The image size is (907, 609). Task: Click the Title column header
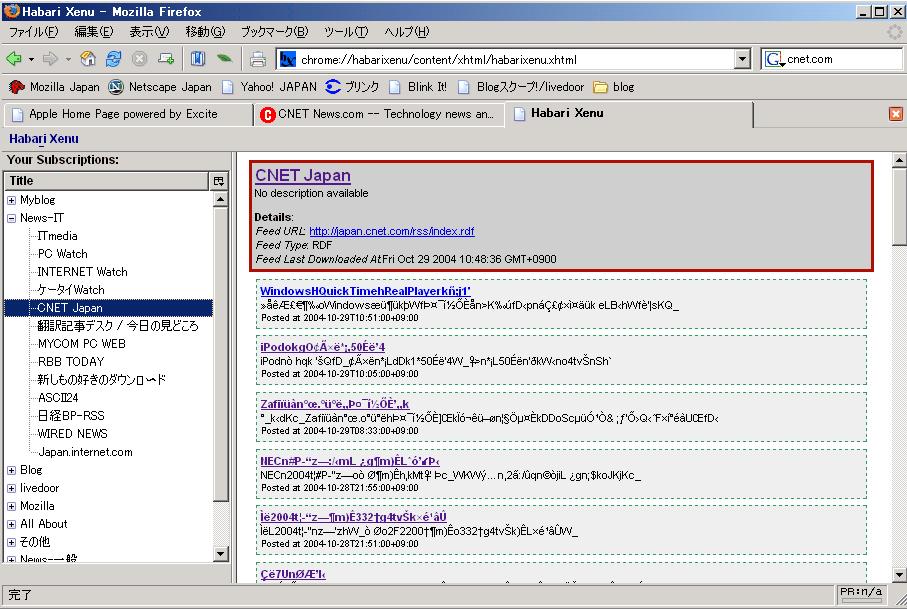(106, 181)
